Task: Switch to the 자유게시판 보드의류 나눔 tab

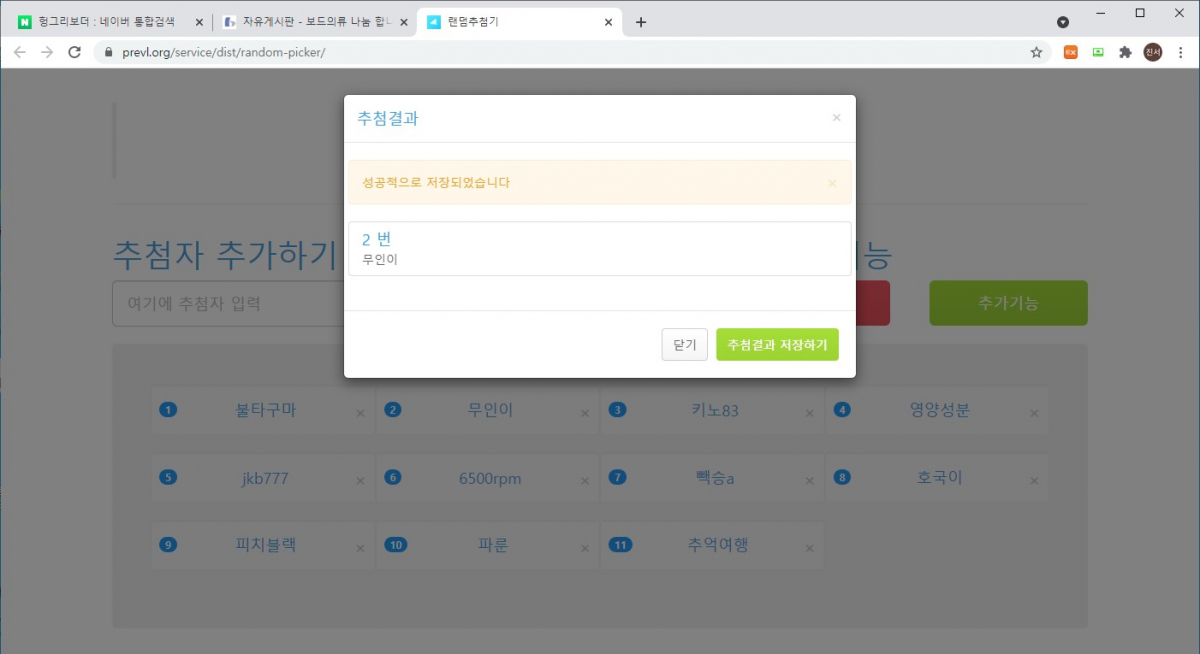Action: [314, 22]
